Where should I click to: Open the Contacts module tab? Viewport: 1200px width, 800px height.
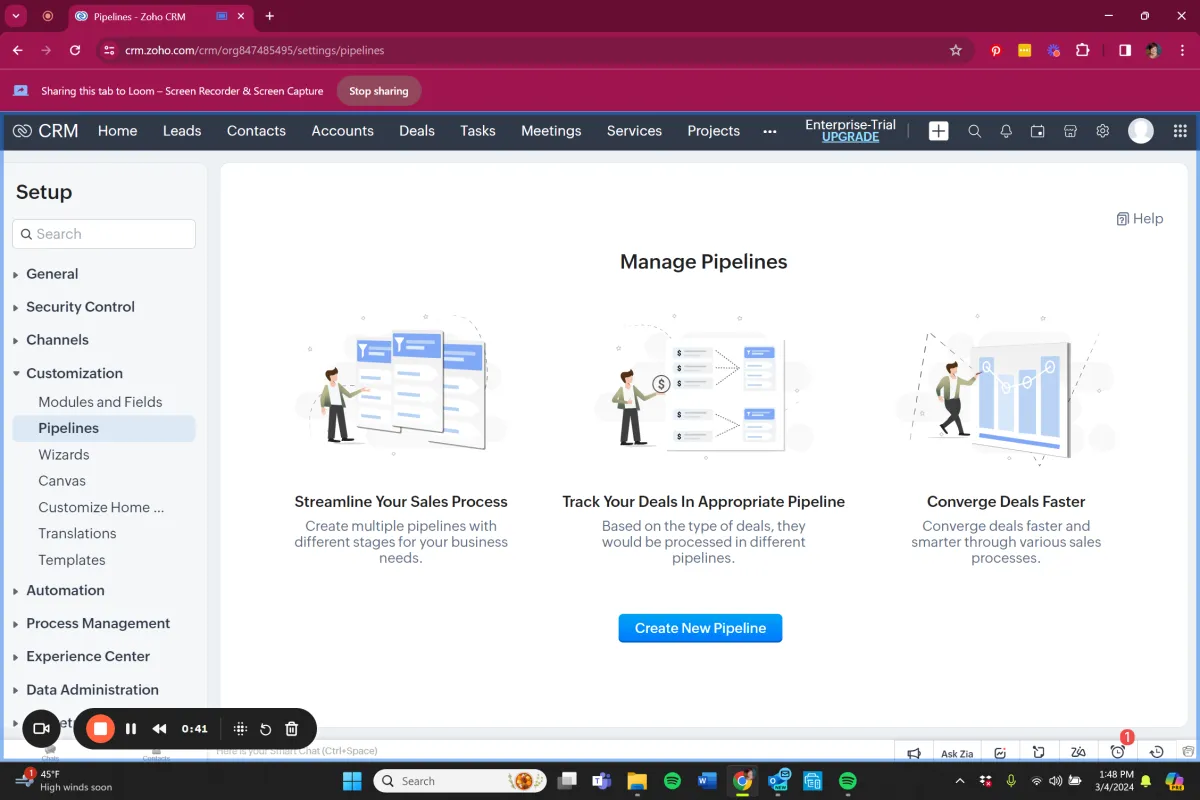[256, 131]
